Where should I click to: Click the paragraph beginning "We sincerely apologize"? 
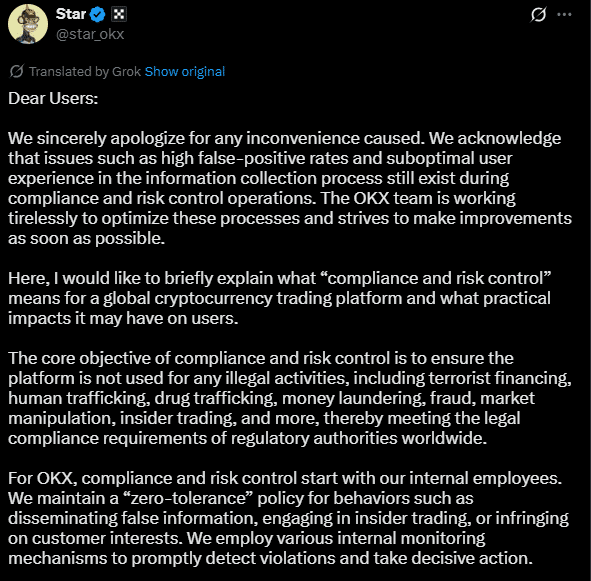290,188
